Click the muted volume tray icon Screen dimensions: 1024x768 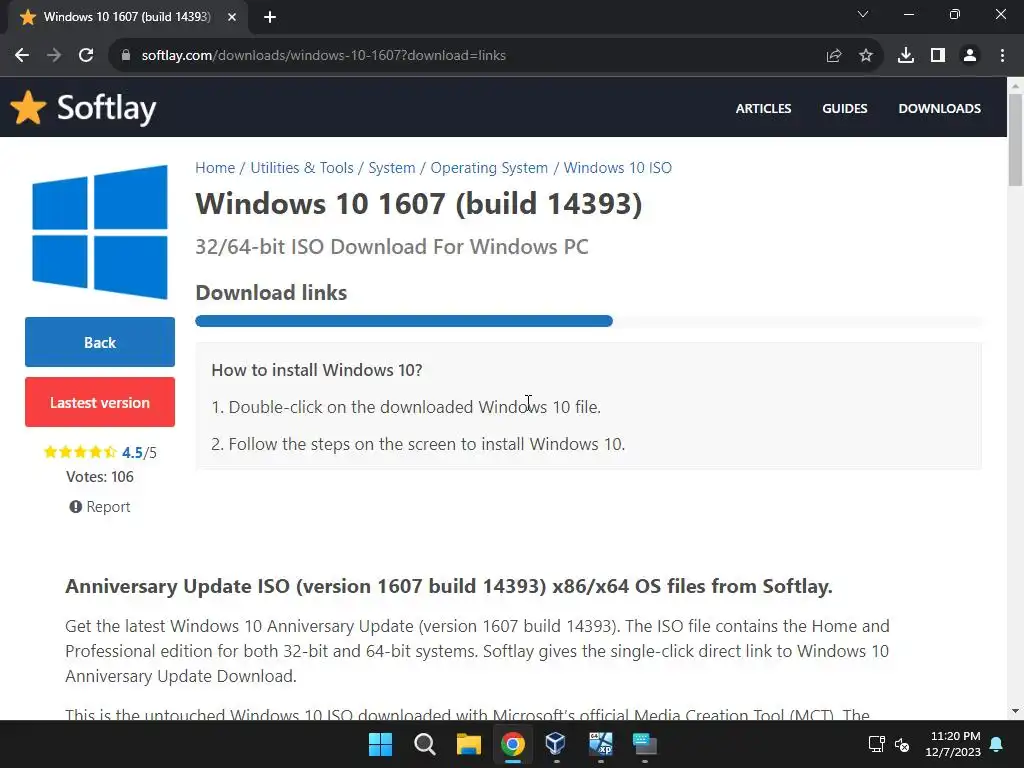click(902, 744)
